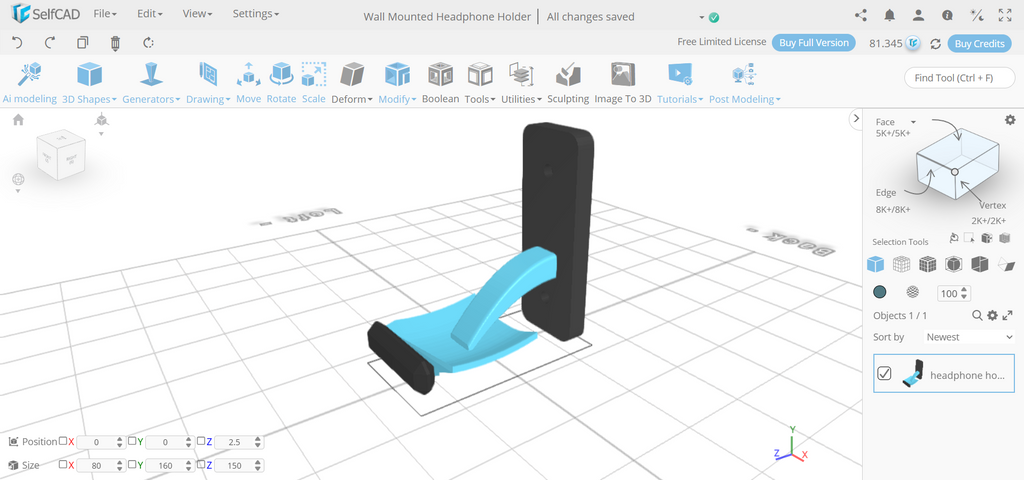The width and height of the screenshot is (1024, 480).
Task: Click the wireframe sphere material icon
Action: [912, 292]
